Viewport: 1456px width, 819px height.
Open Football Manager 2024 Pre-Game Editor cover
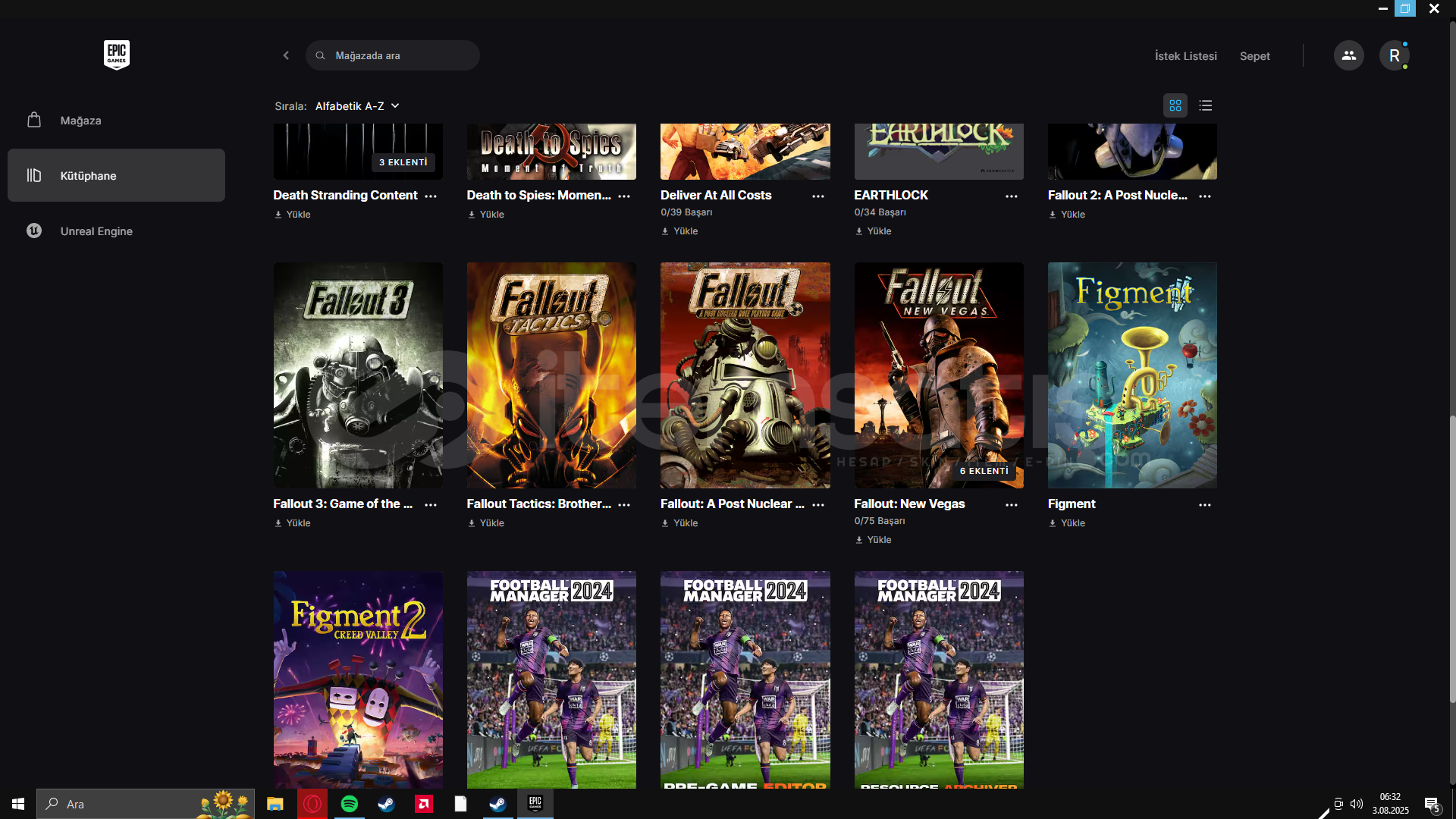(x=745, y=679)
